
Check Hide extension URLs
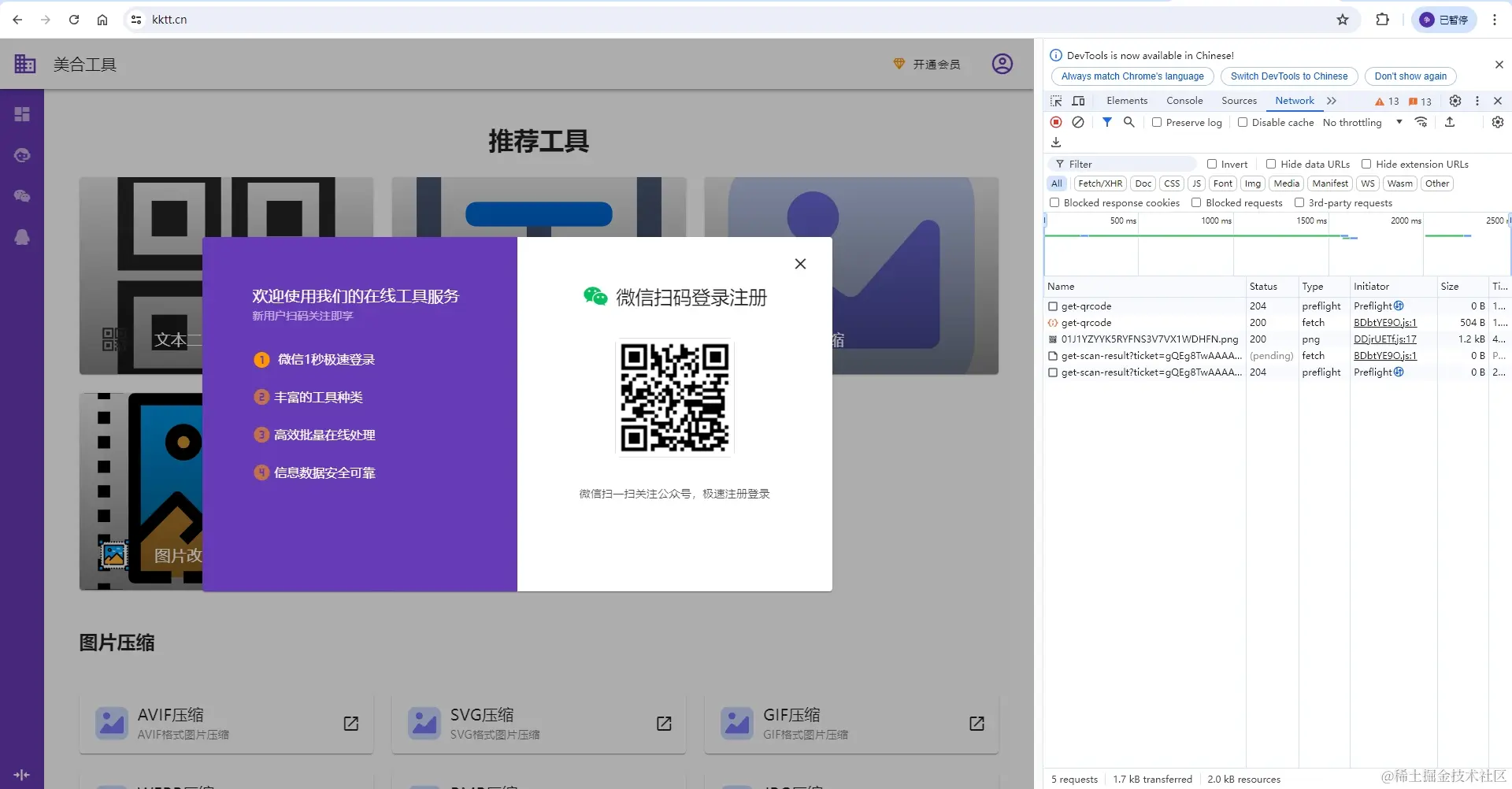pyautogui.click(x=1366, y=164)
